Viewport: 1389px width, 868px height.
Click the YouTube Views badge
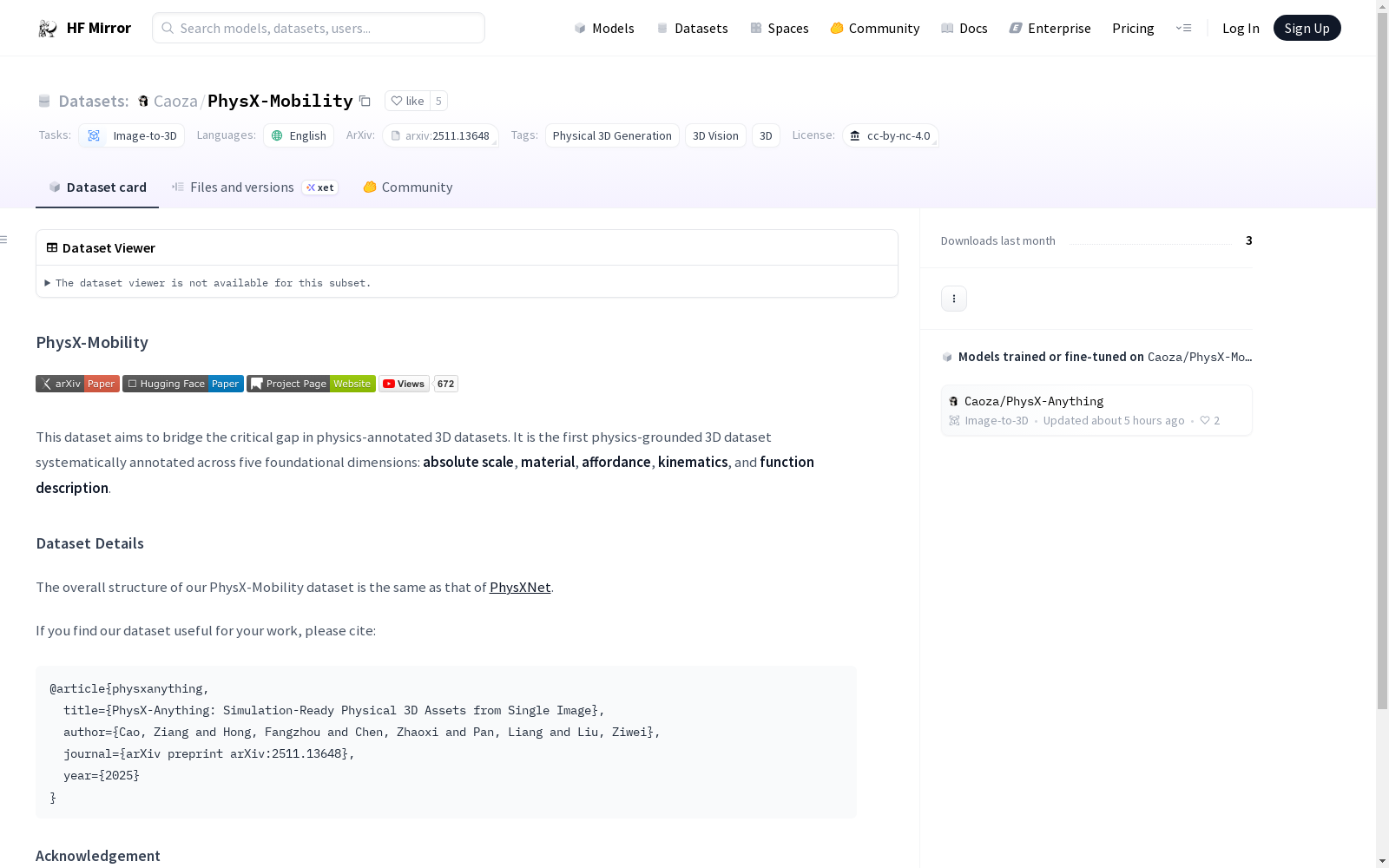click(x=404, y=384)
